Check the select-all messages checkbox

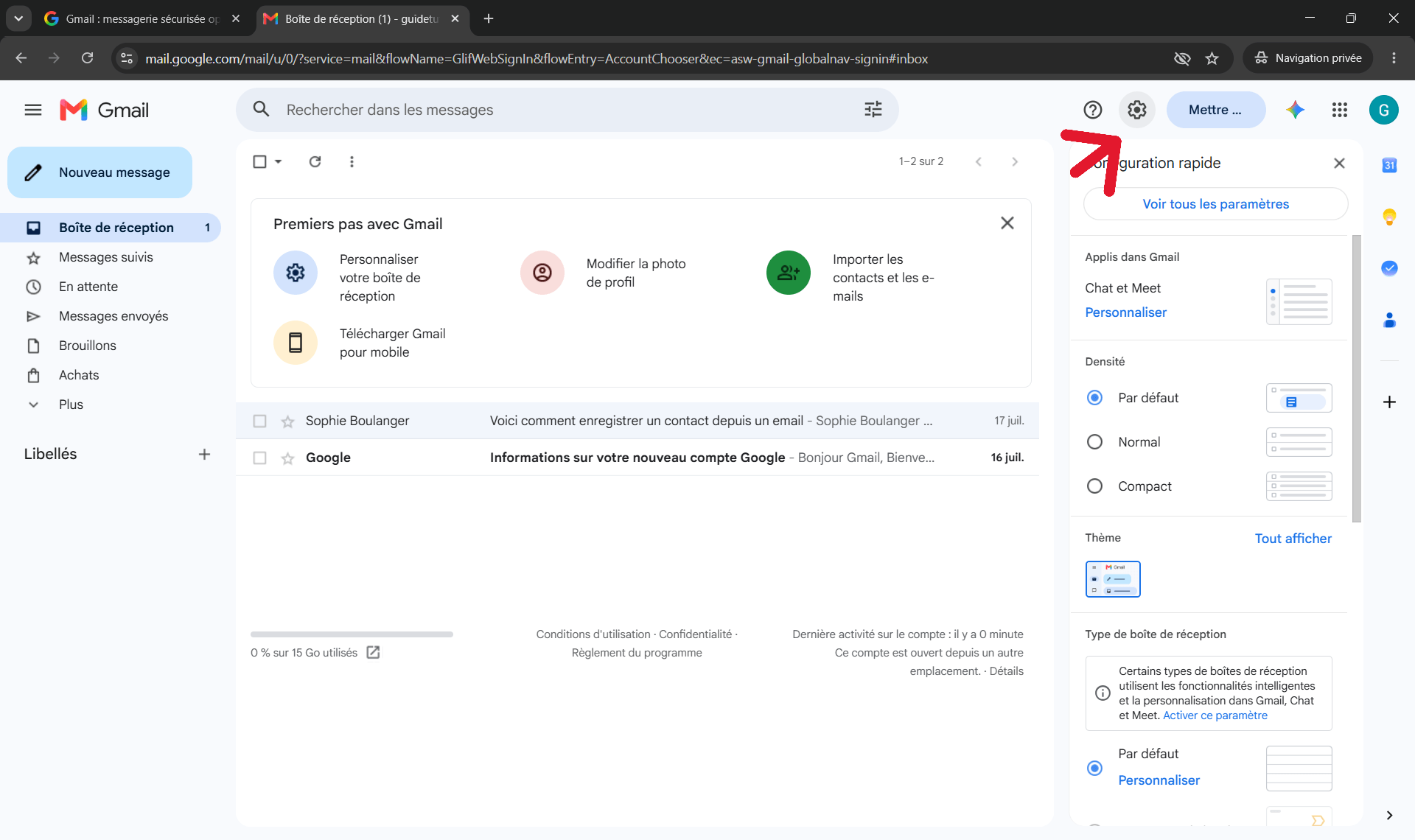click(x=259, y=161)
